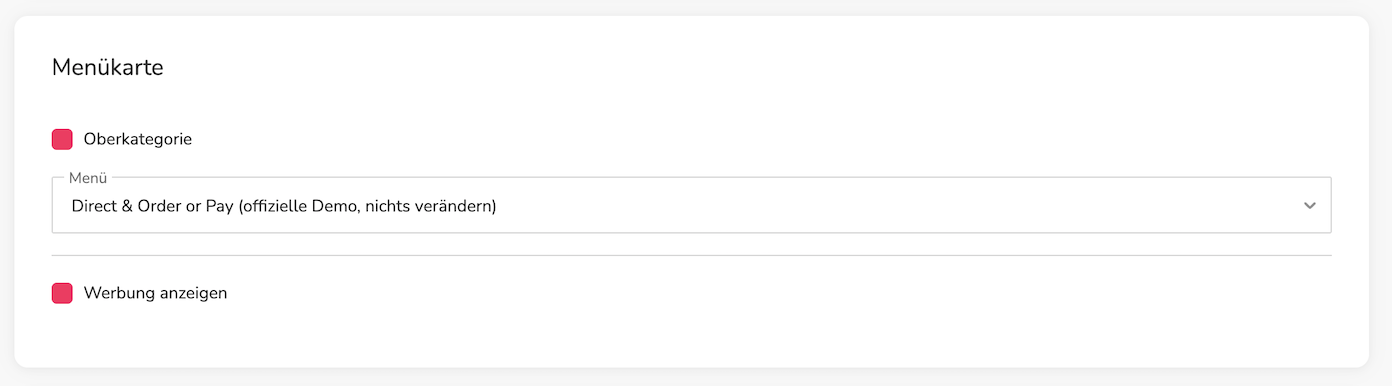This screenshot has height=386, width=1392.
Task: Click the Werbung anzeigen label text
Action: [x=156, y=293]
